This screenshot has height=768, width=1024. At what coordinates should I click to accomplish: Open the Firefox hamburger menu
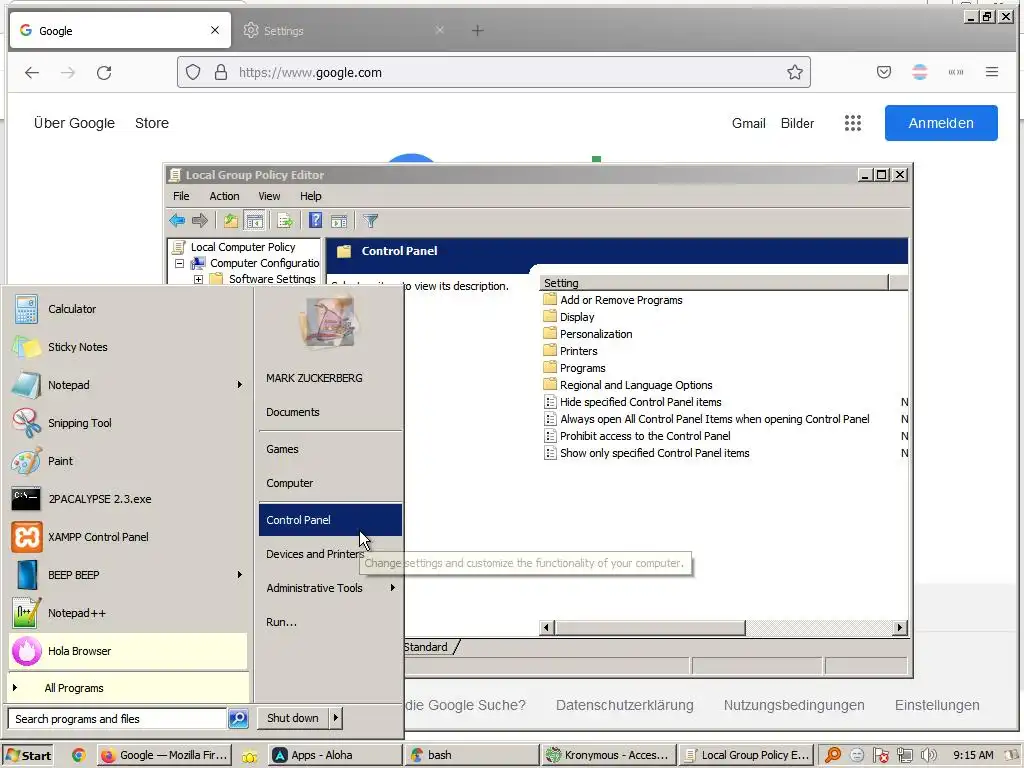[991, 72]
